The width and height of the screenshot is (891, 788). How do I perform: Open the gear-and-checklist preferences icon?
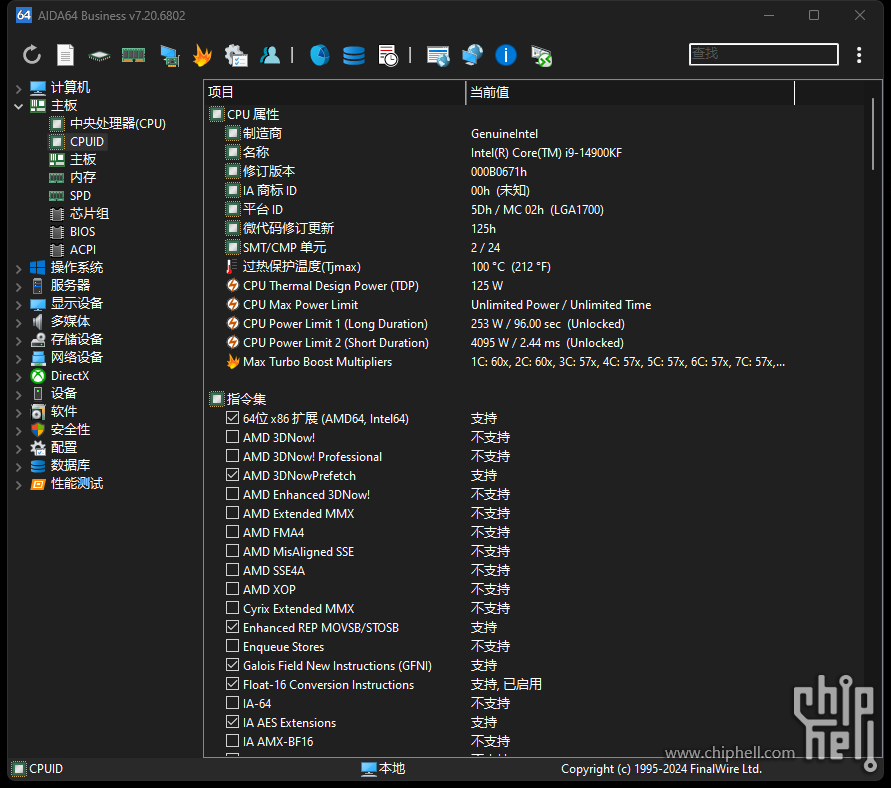coord(236,56)
